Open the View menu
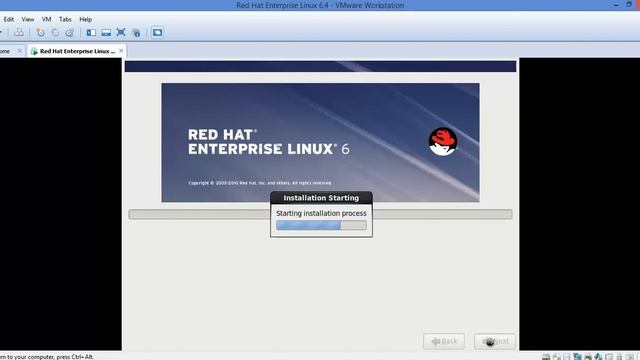This screenshot has height=360, width=640. pos(28,19)
